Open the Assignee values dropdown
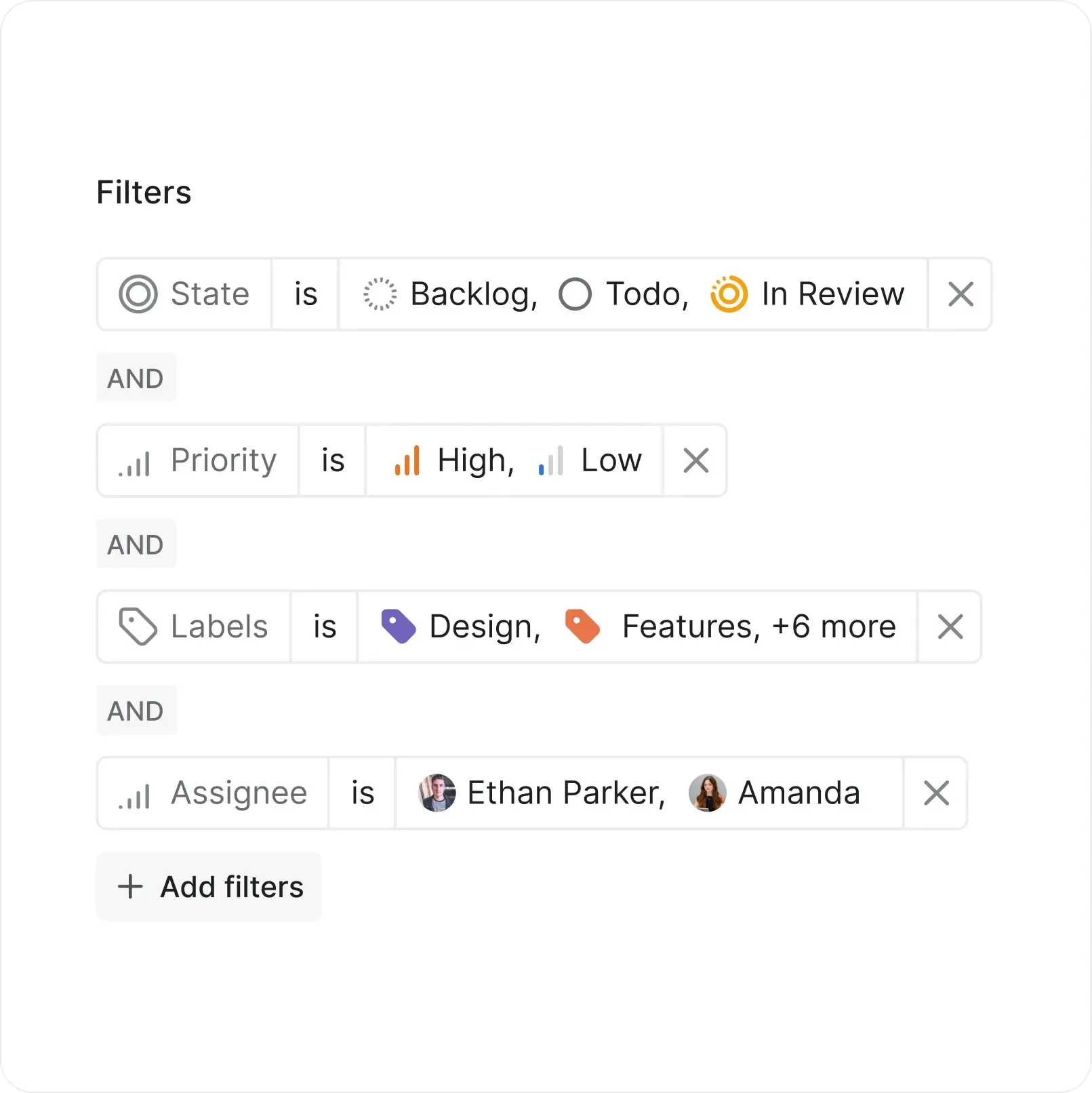Screen dimensions: 1092x1093 click(x=647, y=793)
